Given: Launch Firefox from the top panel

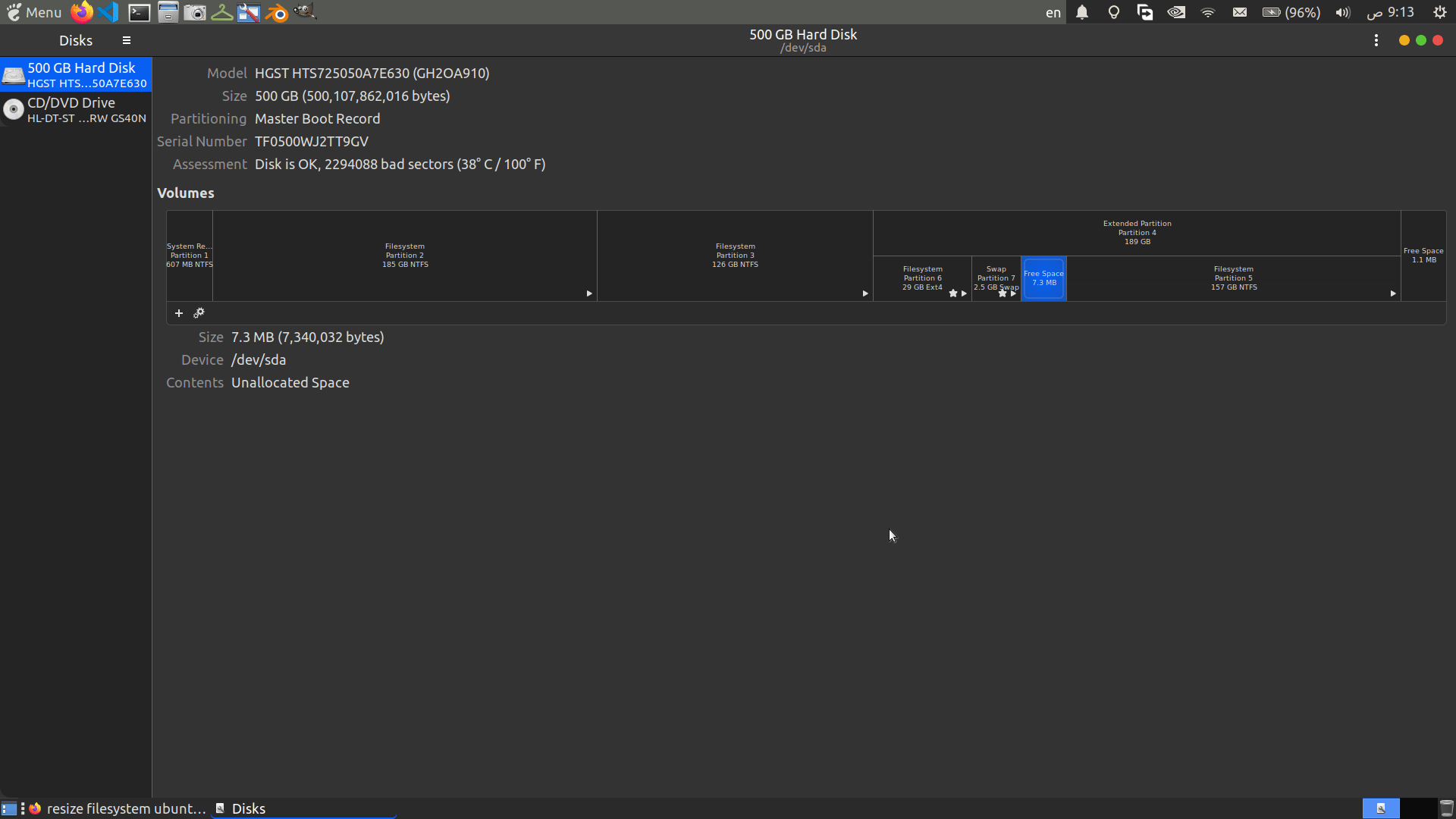Looking at the screenshot, I should pyautogui.click(x=80, y=12).
